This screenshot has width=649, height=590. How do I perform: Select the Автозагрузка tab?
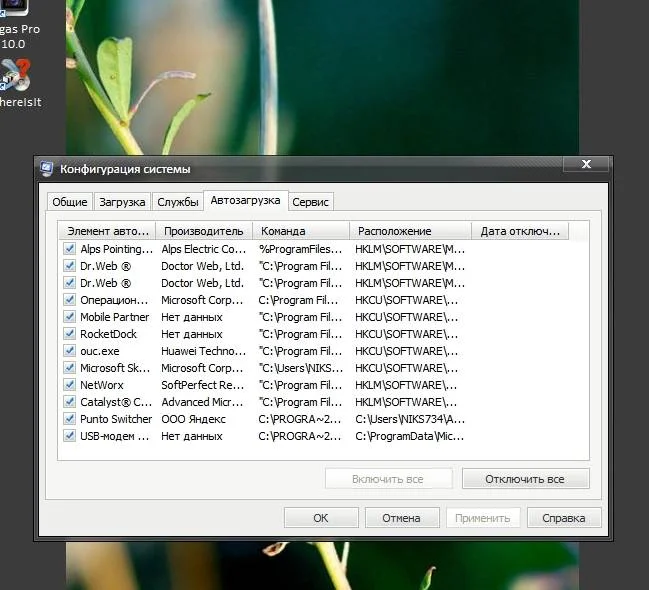245,201
